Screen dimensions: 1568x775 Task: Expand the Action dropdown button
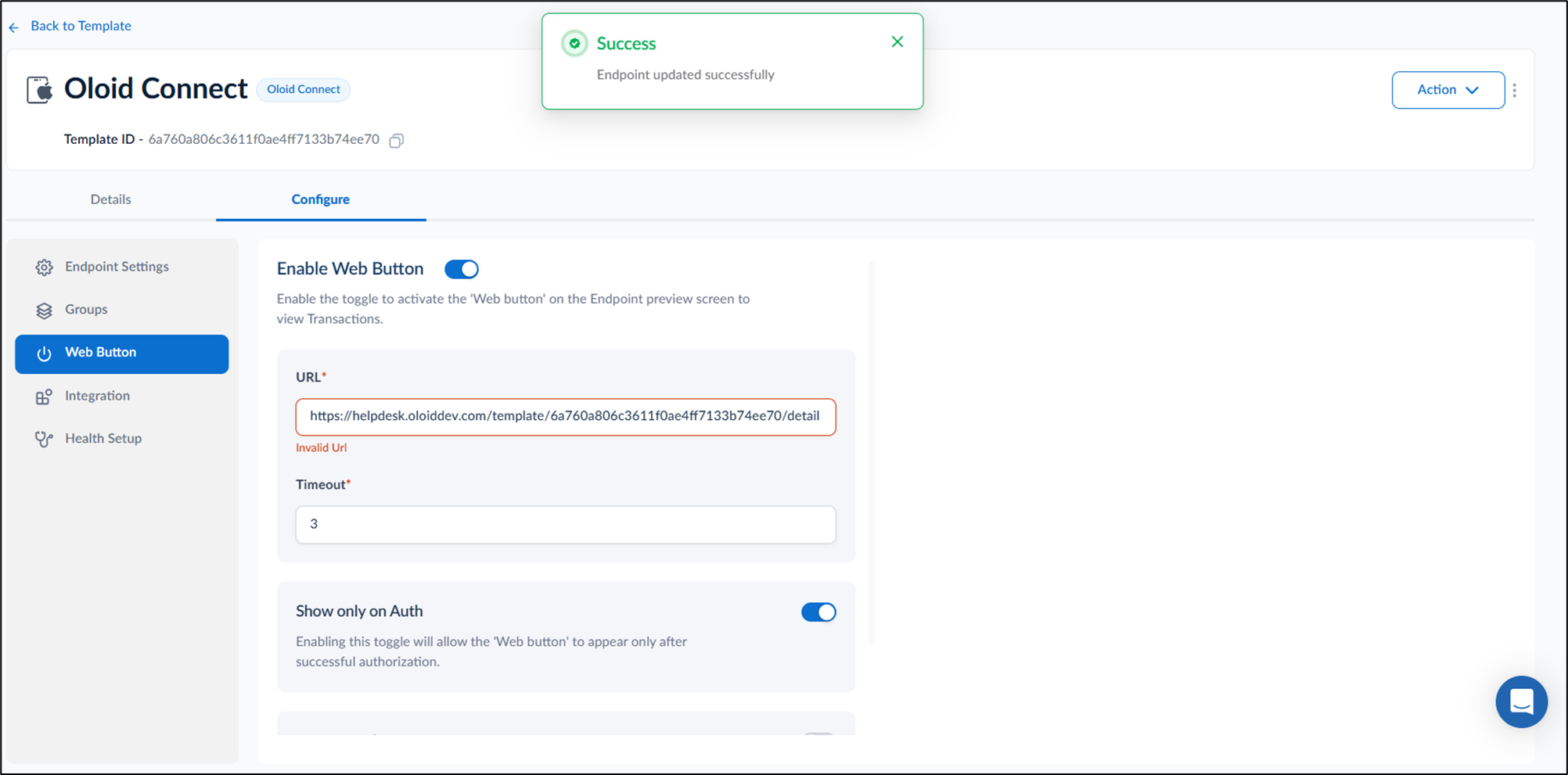tap(1448, 90)
